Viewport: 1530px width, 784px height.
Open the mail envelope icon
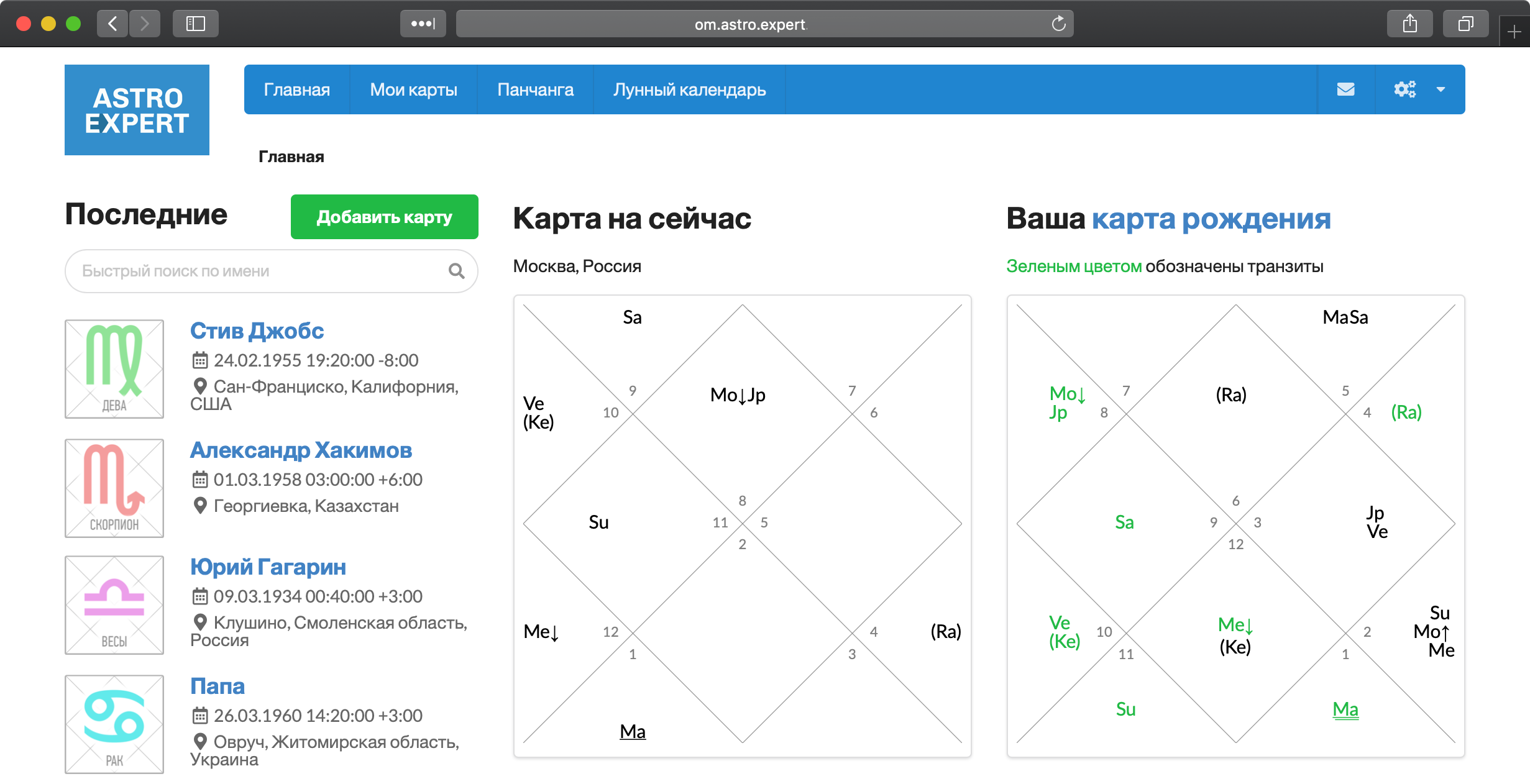click(1345, 89)
